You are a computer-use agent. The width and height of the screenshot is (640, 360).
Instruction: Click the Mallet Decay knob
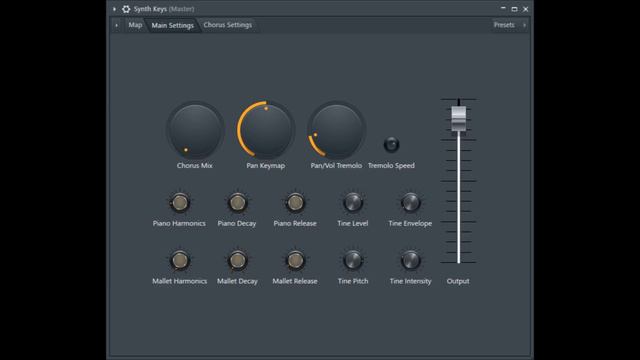click(x=237, y=260)
